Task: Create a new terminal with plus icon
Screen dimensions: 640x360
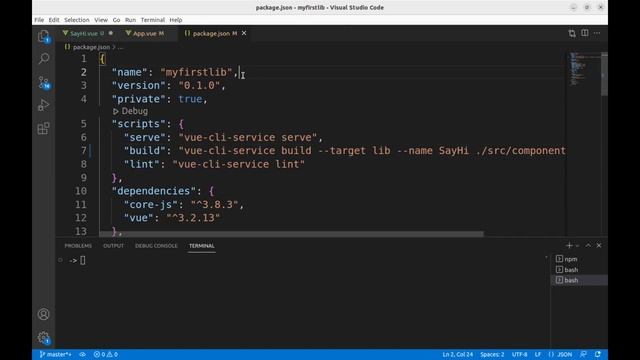Action: pyautogui.click(x=569, y=245)
